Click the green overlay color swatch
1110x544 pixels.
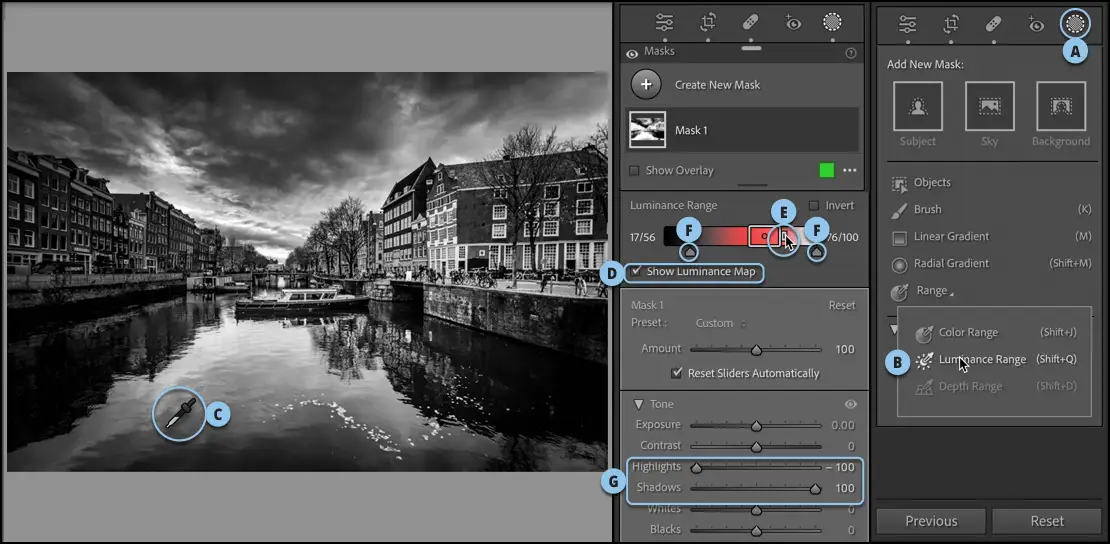826,171
